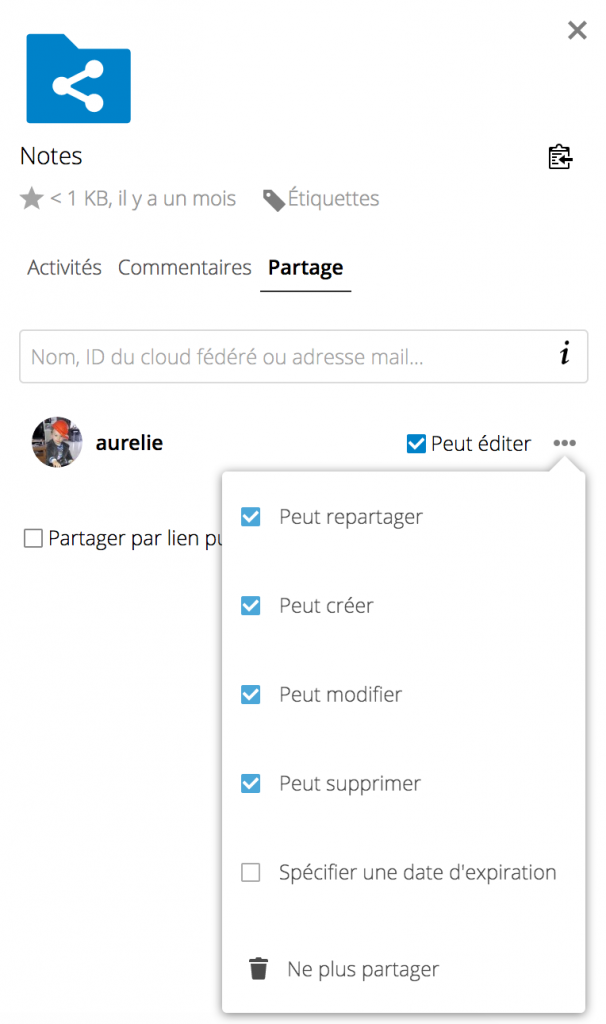Copy the internal link with the clipboard icon

coord(560,157)
